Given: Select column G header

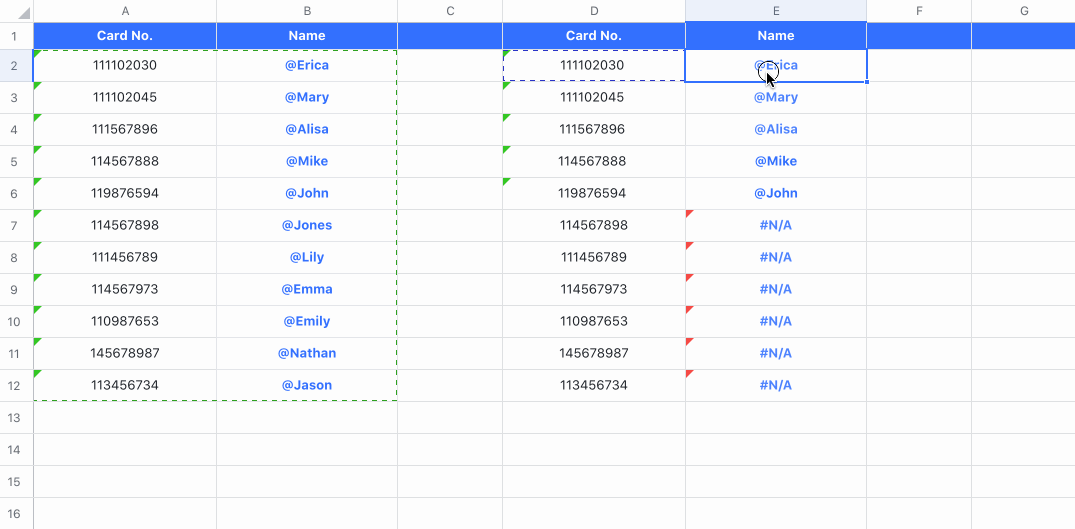Looking at the screenshot, I should point(1024,11).
